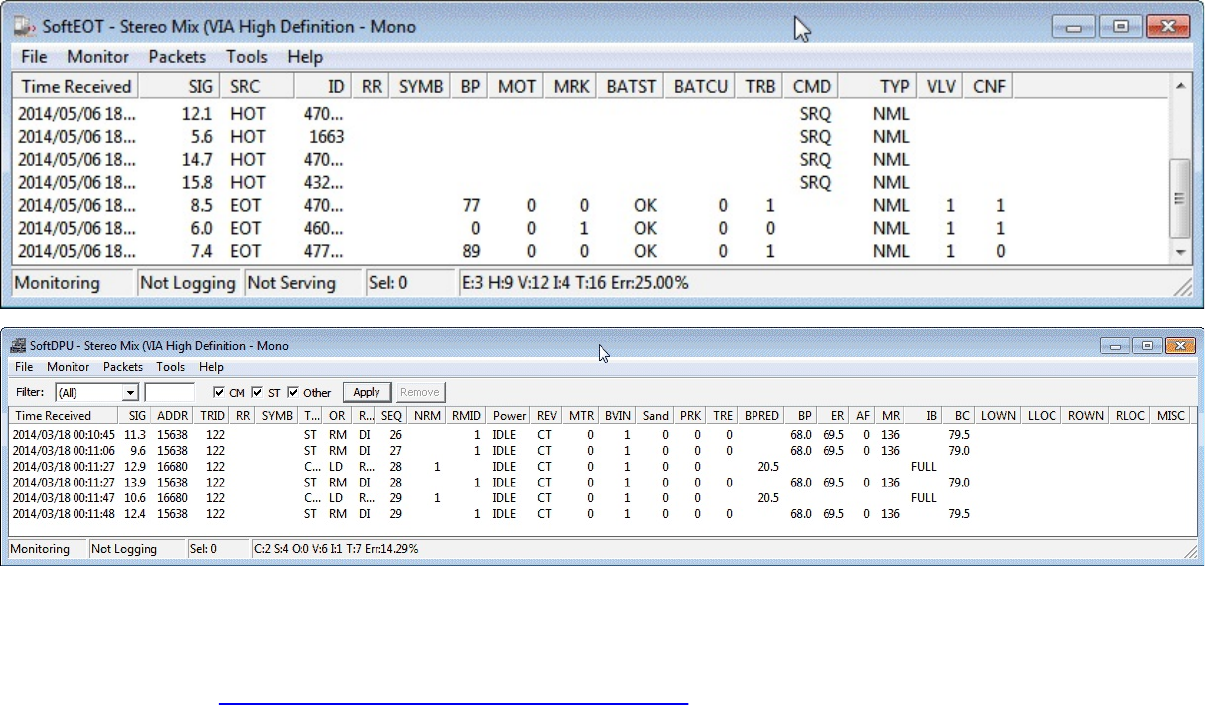
Task: Click the SRC column header in SoftEOT
Action: [x=256, y=86]
